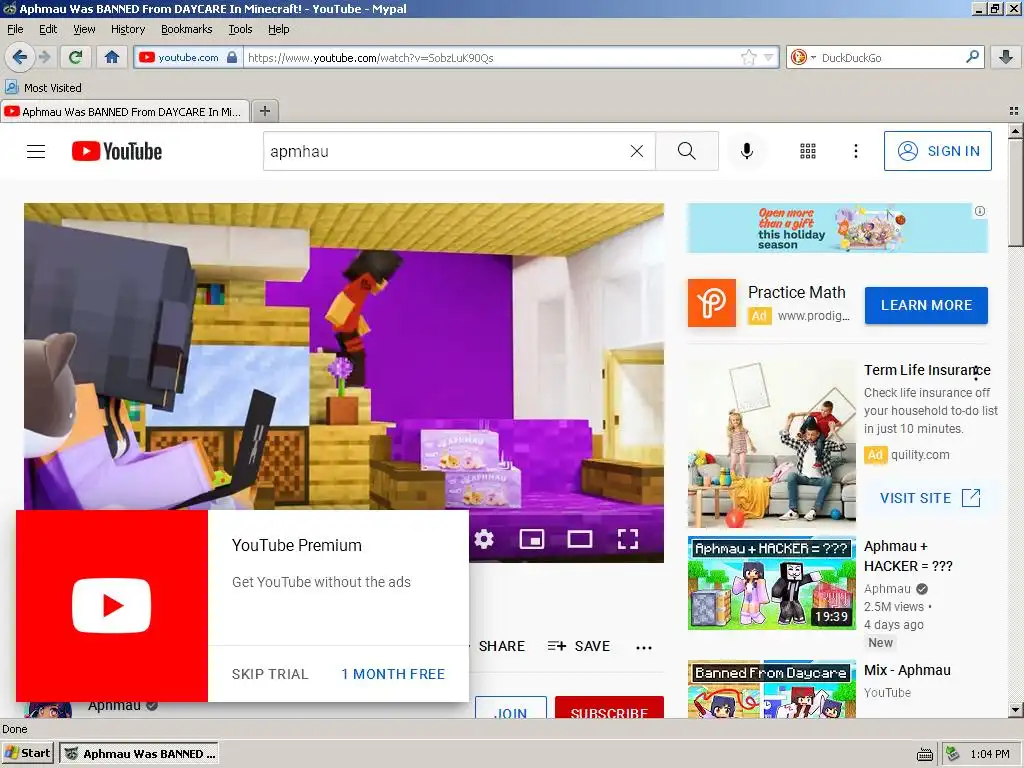Open the Most Visited bookmarks folder

pos(43,88)
